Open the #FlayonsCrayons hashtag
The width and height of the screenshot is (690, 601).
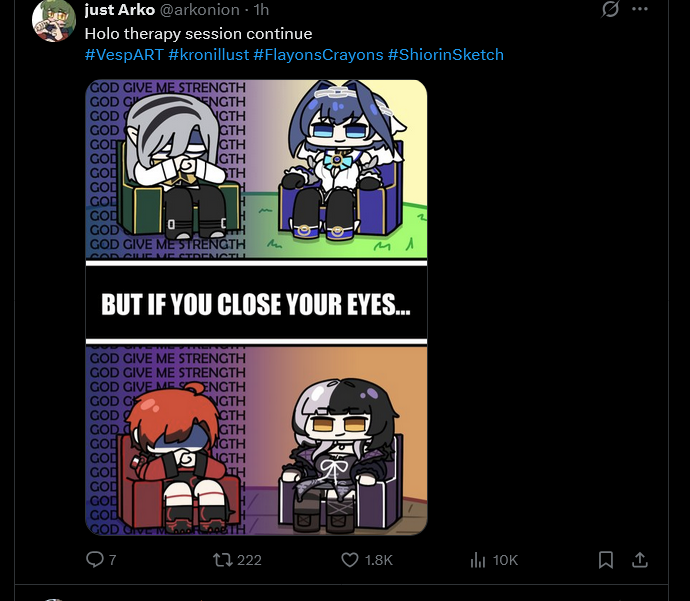(x=318, y=55)
